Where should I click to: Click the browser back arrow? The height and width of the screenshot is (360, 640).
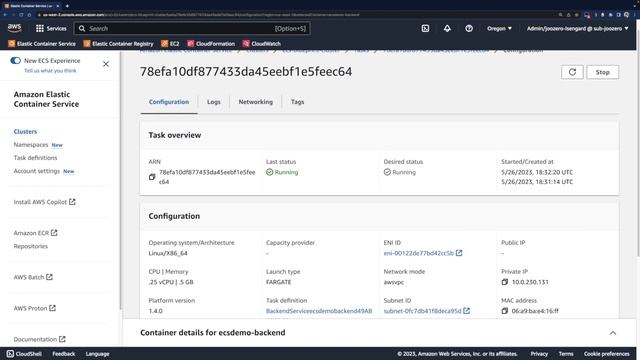[x=5, y=15]
